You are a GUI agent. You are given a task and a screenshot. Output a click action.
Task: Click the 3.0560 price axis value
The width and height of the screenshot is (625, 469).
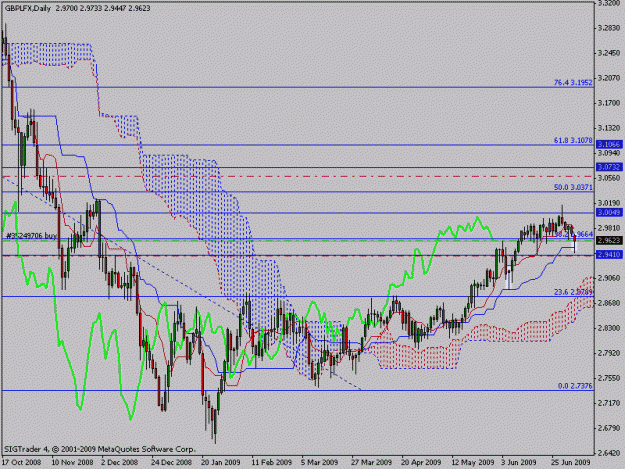[x=609, y=178]
